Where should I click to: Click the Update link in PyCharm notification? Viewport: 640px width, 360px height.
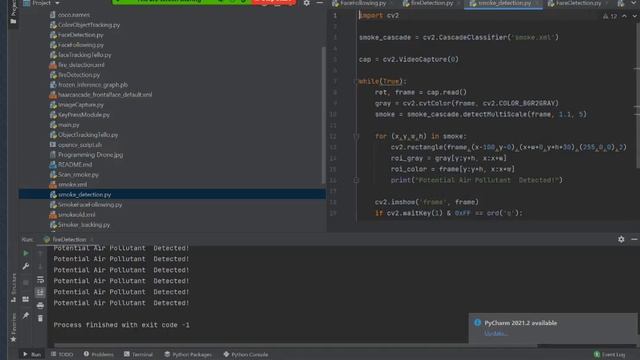pyautogui.click(x=496, y=333)
